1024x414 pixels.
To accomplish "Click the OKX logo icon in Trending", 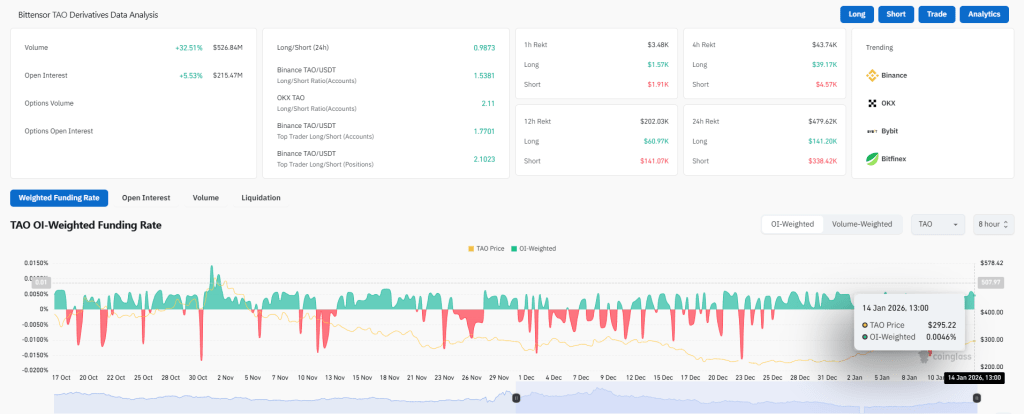I will pos(872,103).
